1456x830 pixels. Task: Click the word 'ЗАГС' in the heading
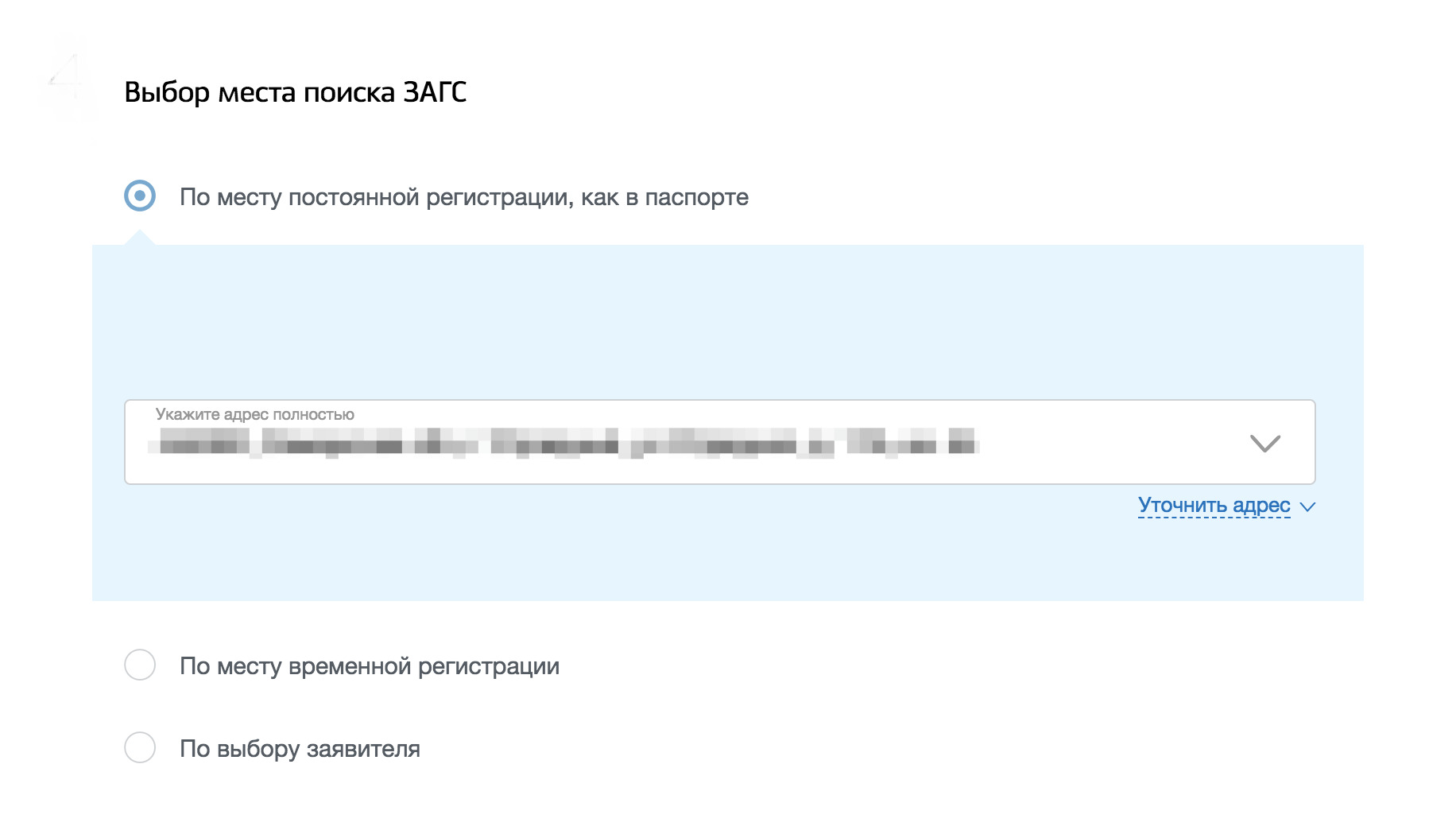point(434,92)
